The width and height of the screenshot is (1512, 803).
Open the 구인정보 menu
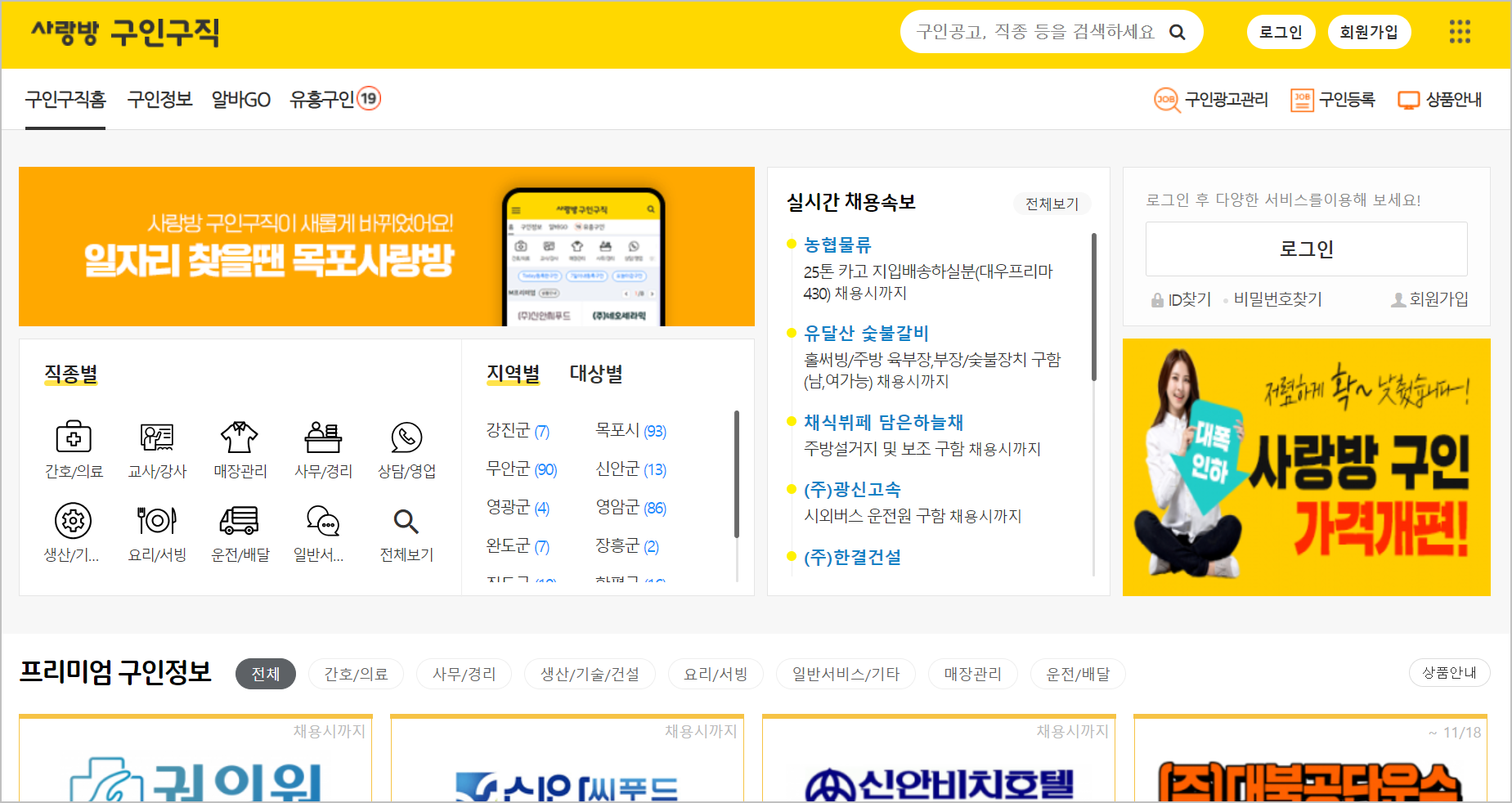[159, 100]
